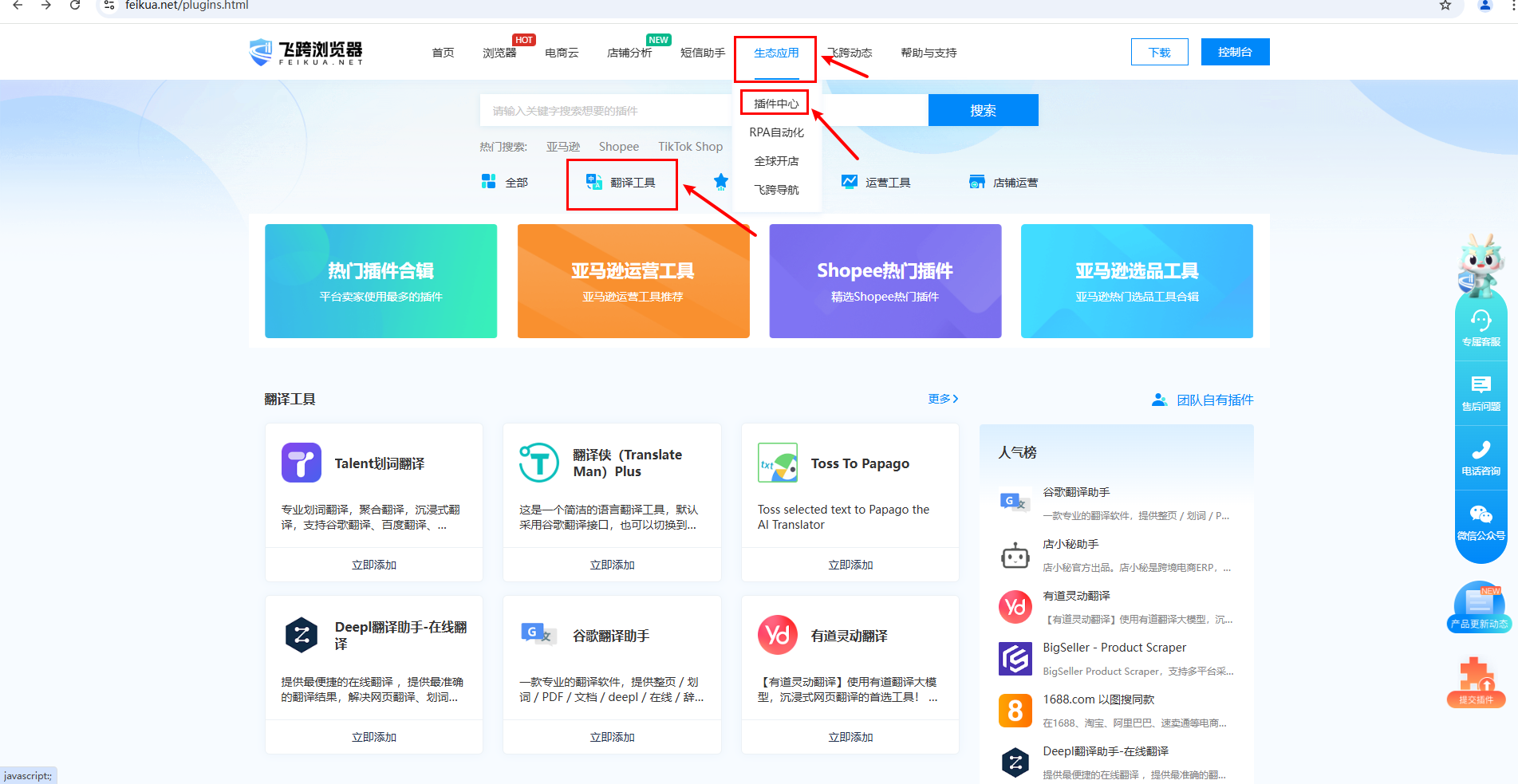Click the 微信公众号 WeChat icon
The height and width of the screenshot is (784, 1518).
tap(1481, 515)
